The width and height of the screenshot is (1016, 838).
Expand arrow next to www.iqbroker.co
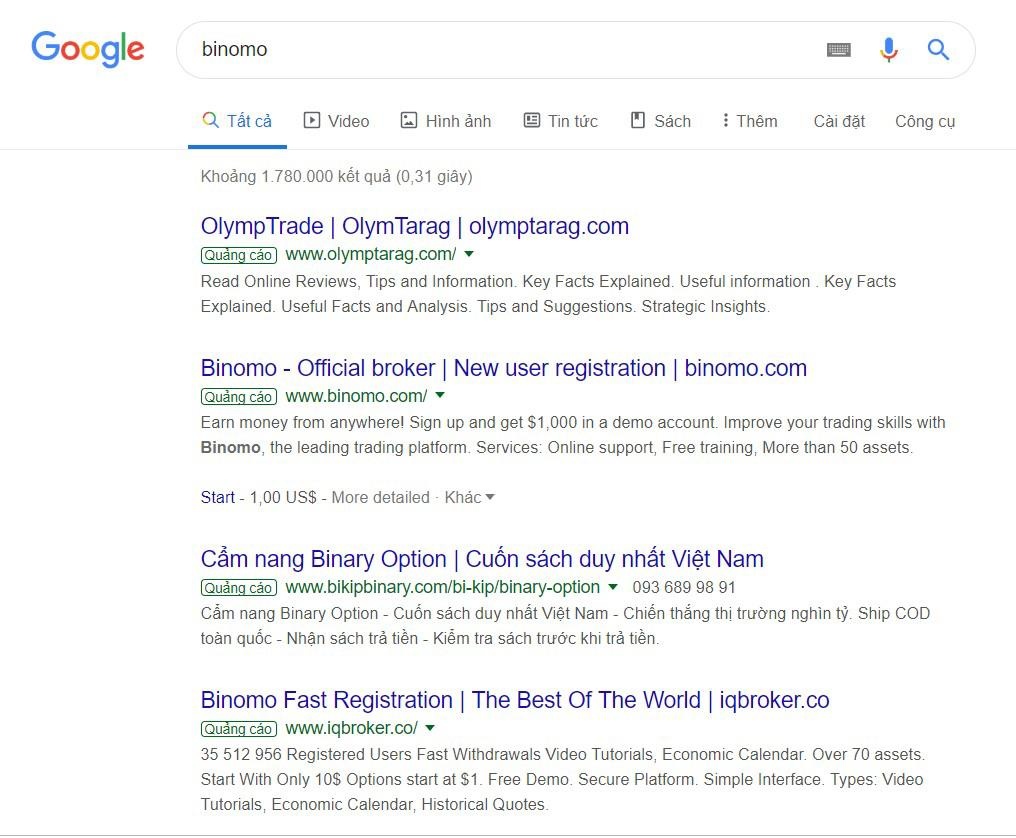[430, 728]
